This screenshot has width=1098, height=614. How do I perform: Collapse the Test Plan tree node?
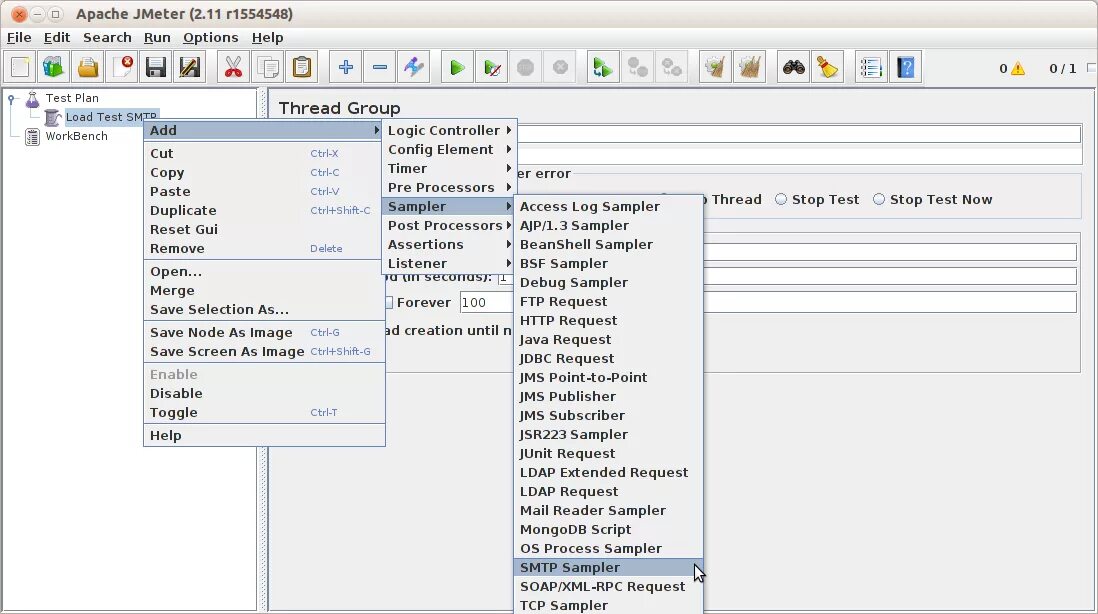click(x=11, y=99)
